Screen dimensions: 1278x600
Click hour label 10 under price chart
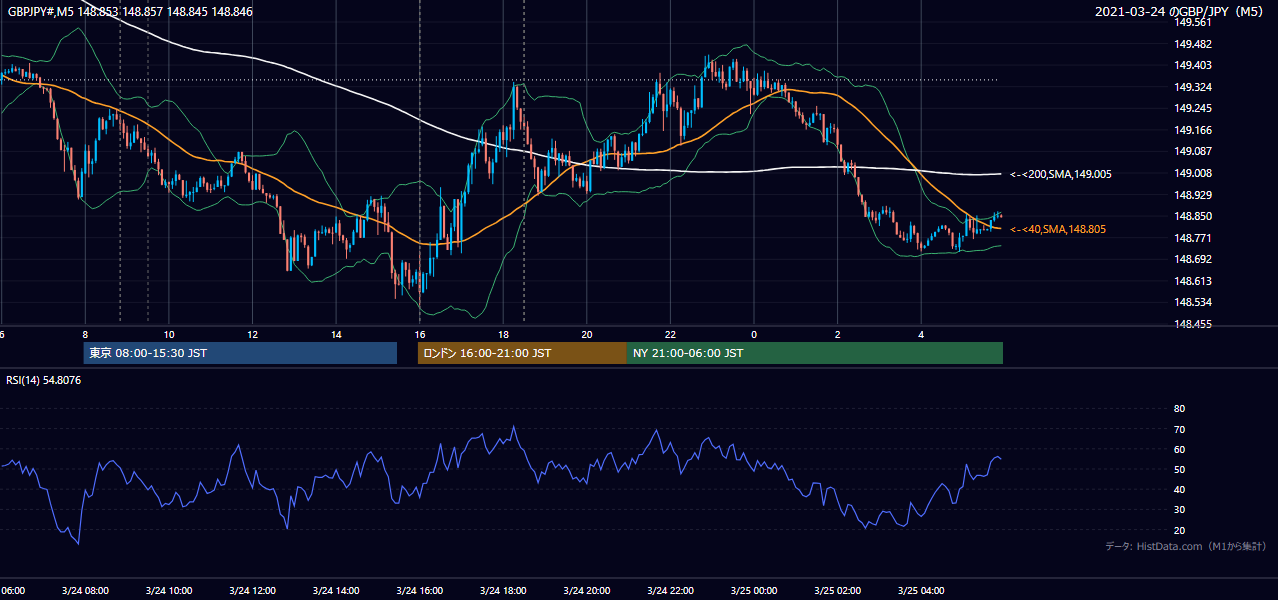pos(169,335)
